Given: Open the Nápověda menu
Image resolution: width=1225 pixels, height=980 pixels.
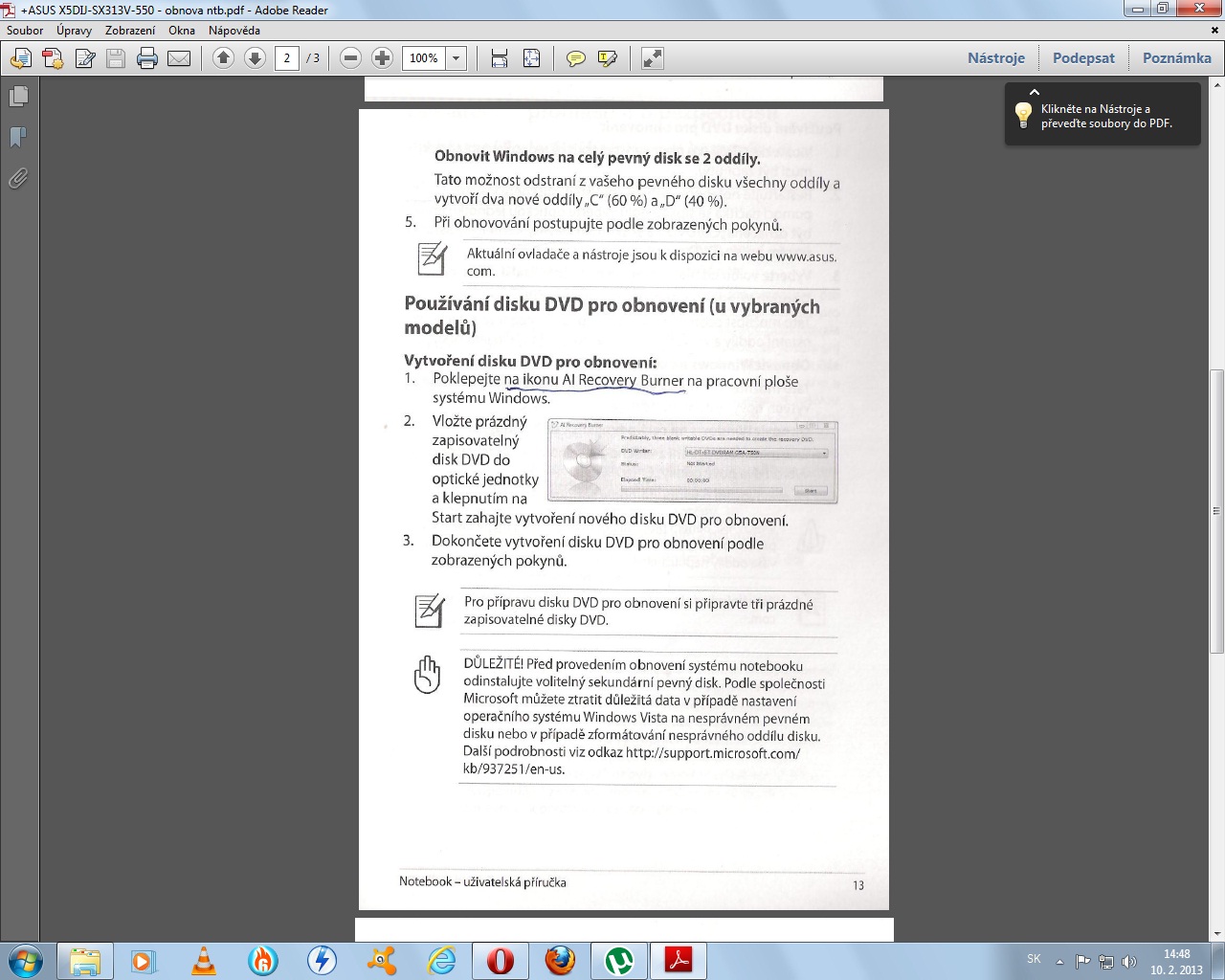Looking at the screenshot, I should tap(234, 31).
